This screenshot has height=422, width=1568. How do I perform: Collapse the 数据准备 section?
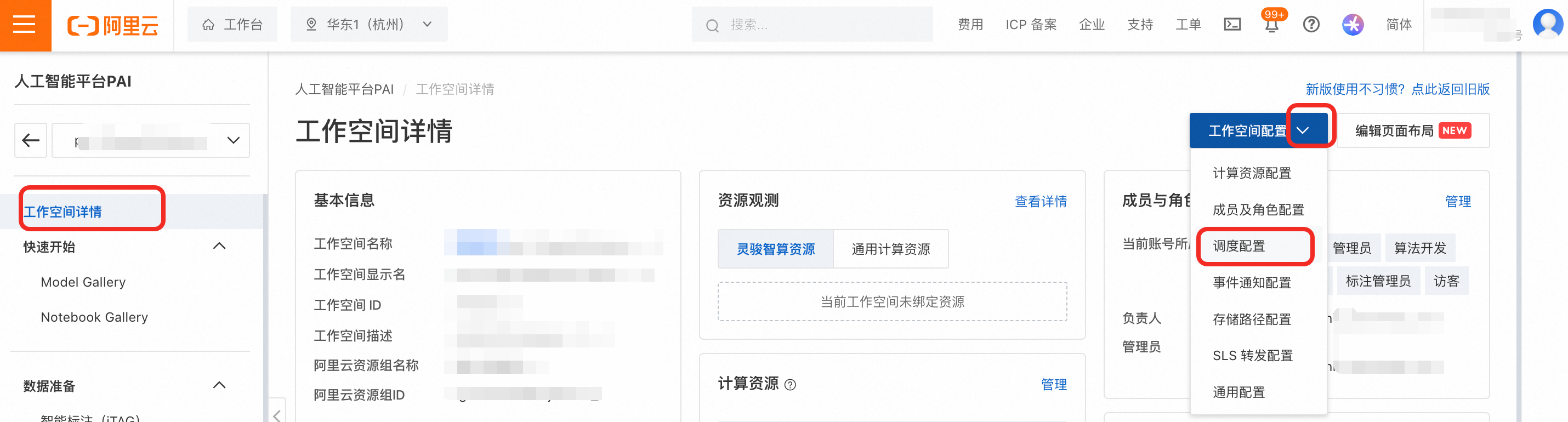pos(220,385)
